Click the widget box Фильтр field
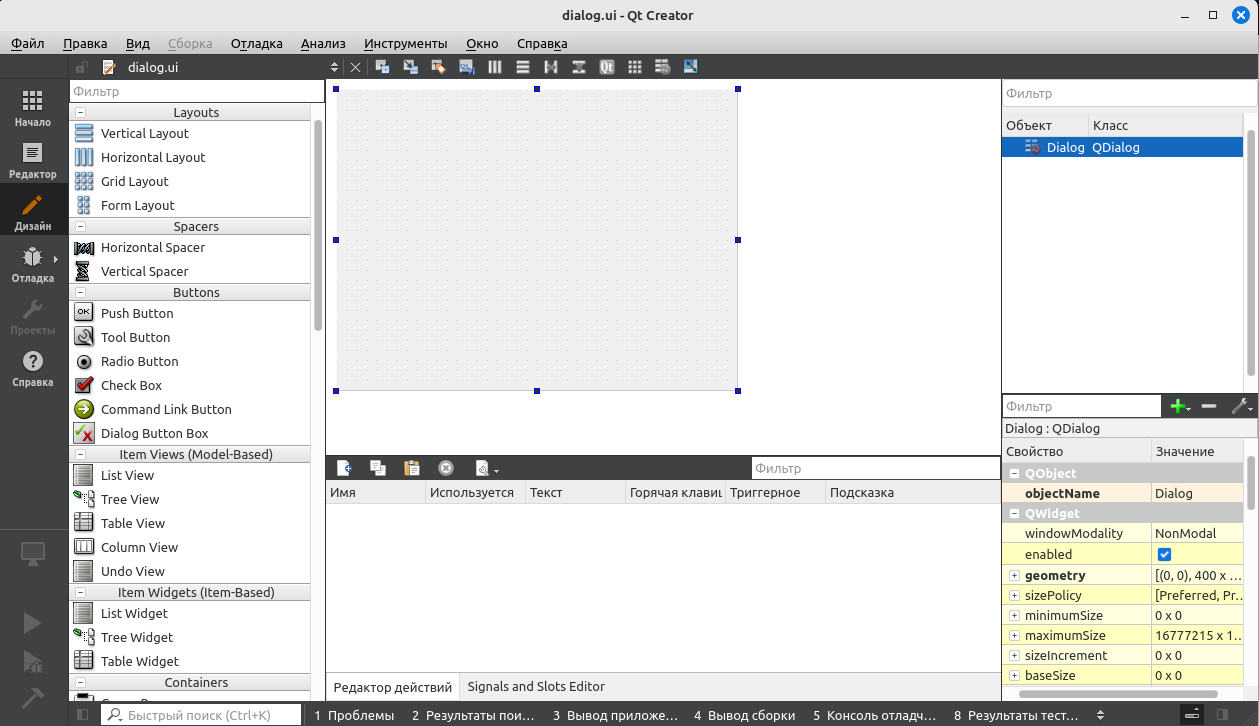This screenshot has width=1259, height=726. tap(197, 91)
